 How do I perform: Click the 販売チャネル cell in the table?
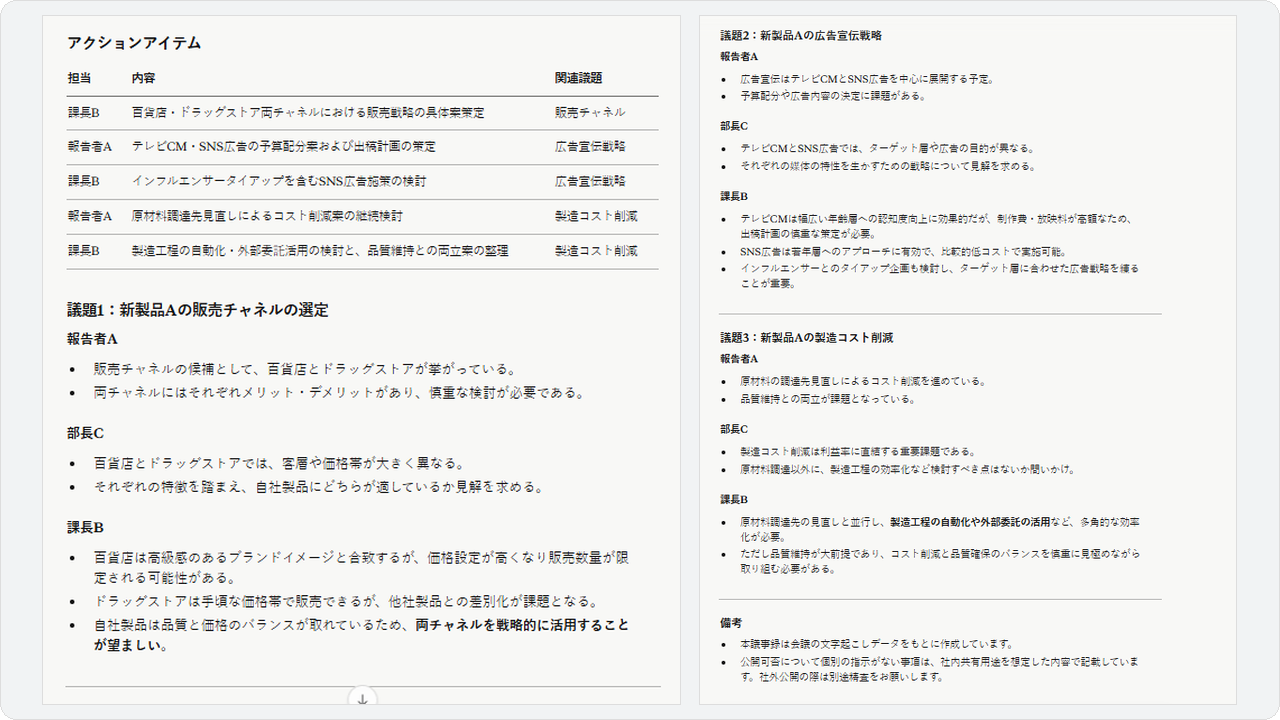tap(590, 113)
